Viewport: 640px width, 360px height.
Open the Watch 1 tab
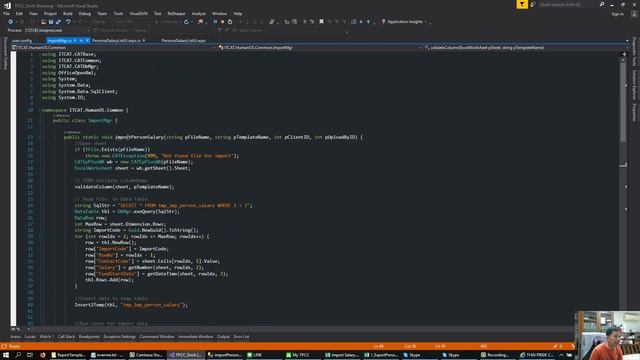[46, 337]
